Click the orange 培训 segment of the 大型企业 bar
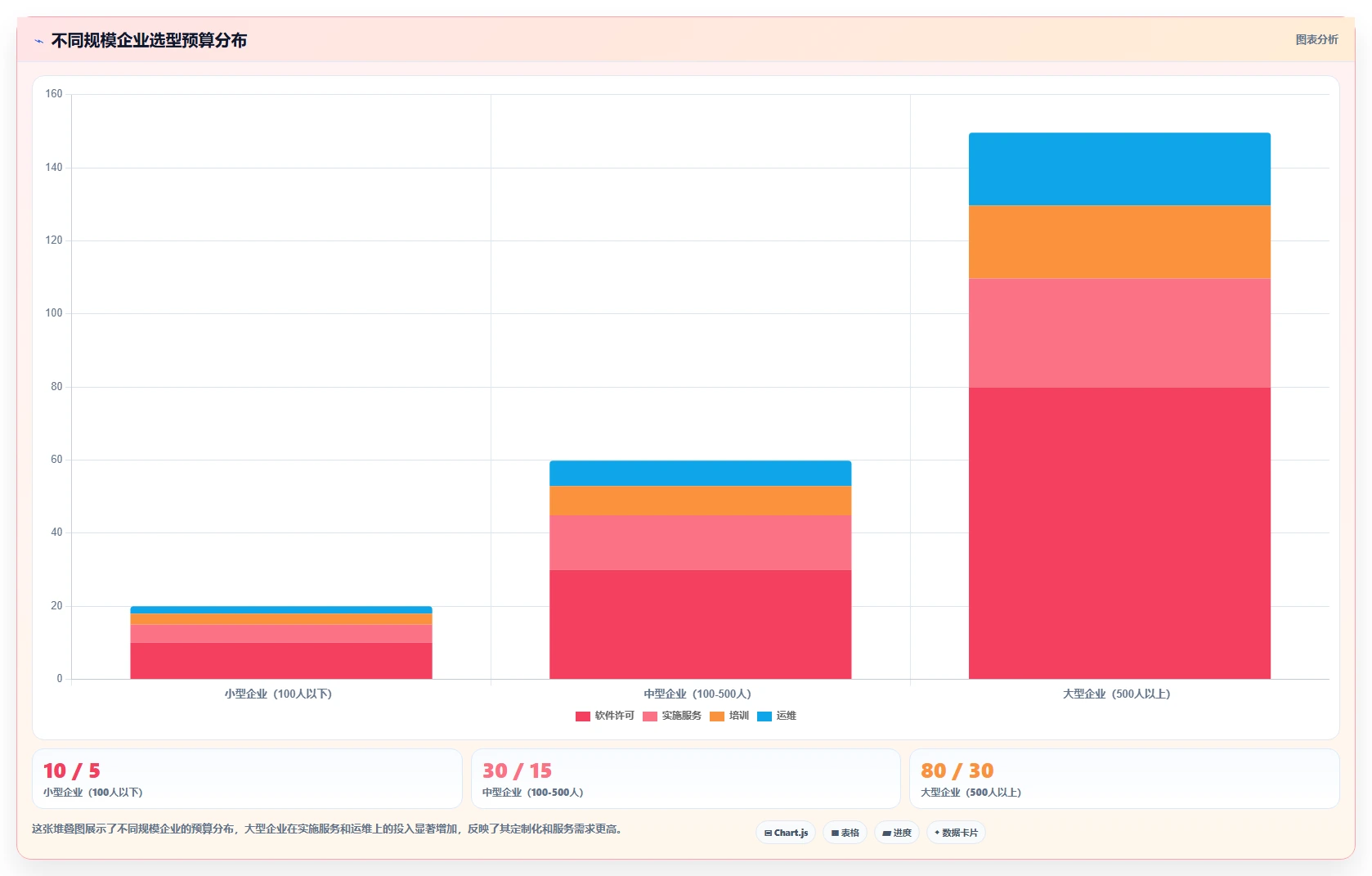1372x876 pixels. tap(1119, 242)
